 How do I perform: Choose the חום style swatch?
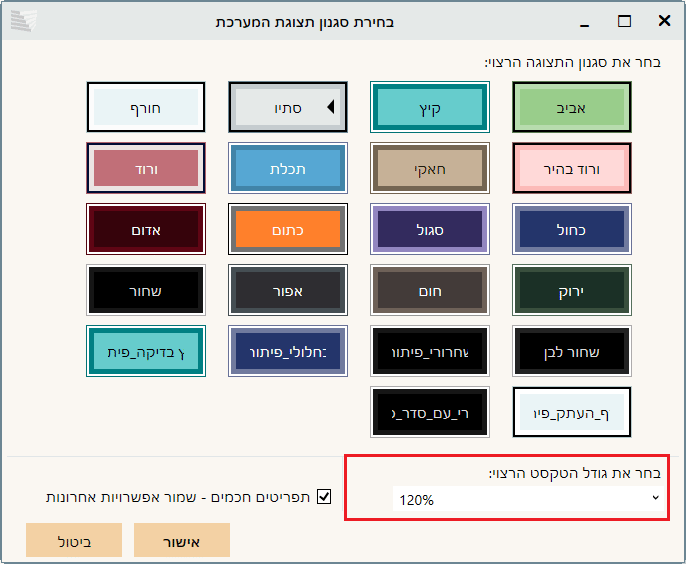[430, 290]
